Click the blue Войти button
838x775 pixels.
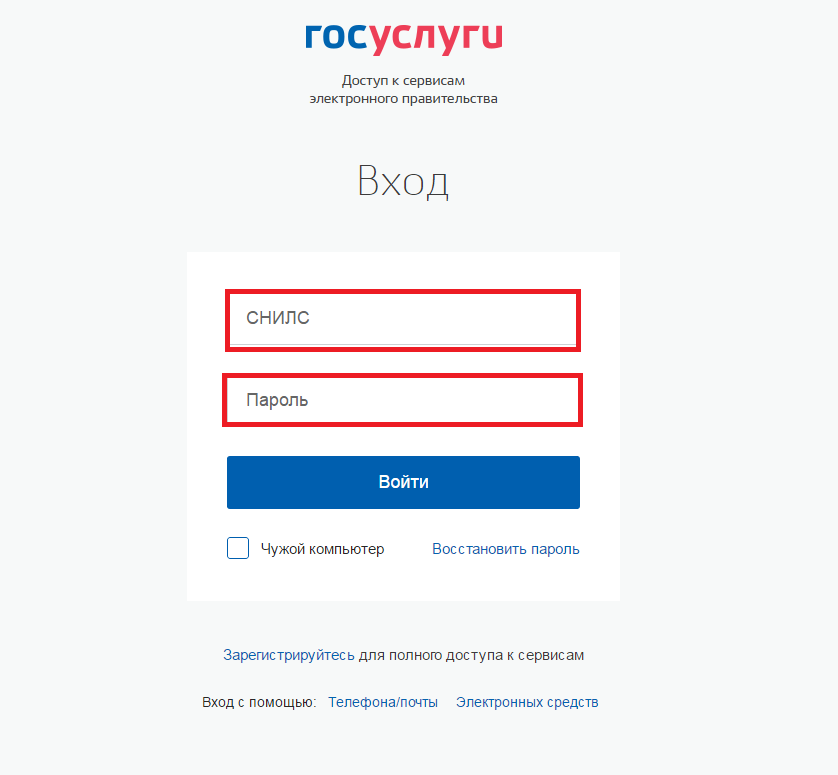(x=404, y=482)
